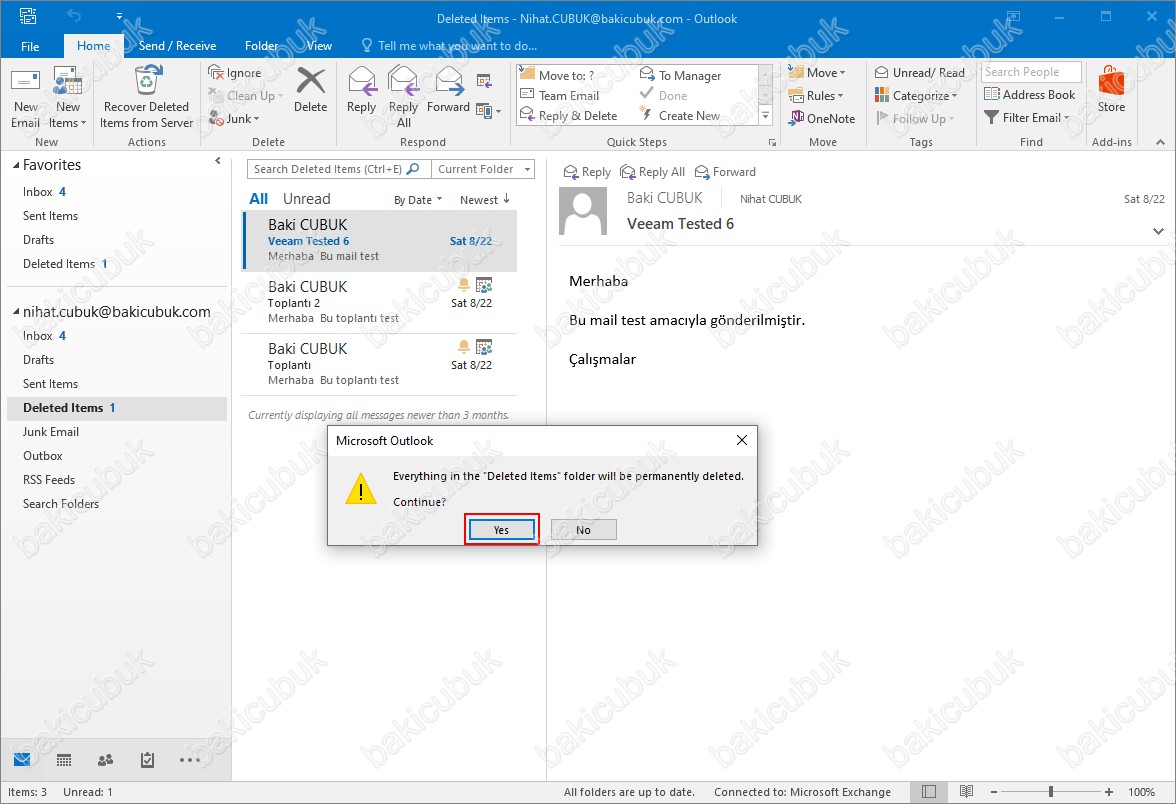1176x804 pixels.
Task: Collapse the folder pane with the arrow
Action: 218,160
